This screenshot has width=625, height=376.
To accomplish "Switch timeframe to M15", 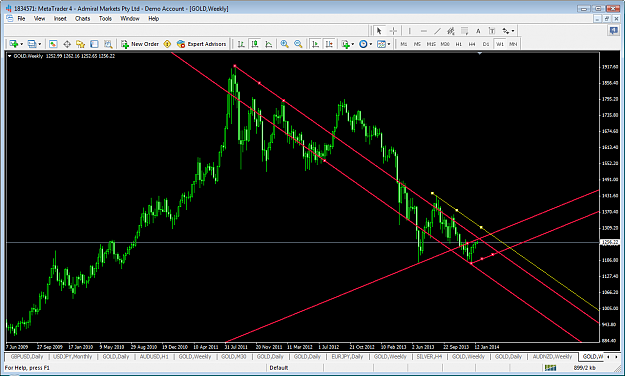I will tap(431, 44).
